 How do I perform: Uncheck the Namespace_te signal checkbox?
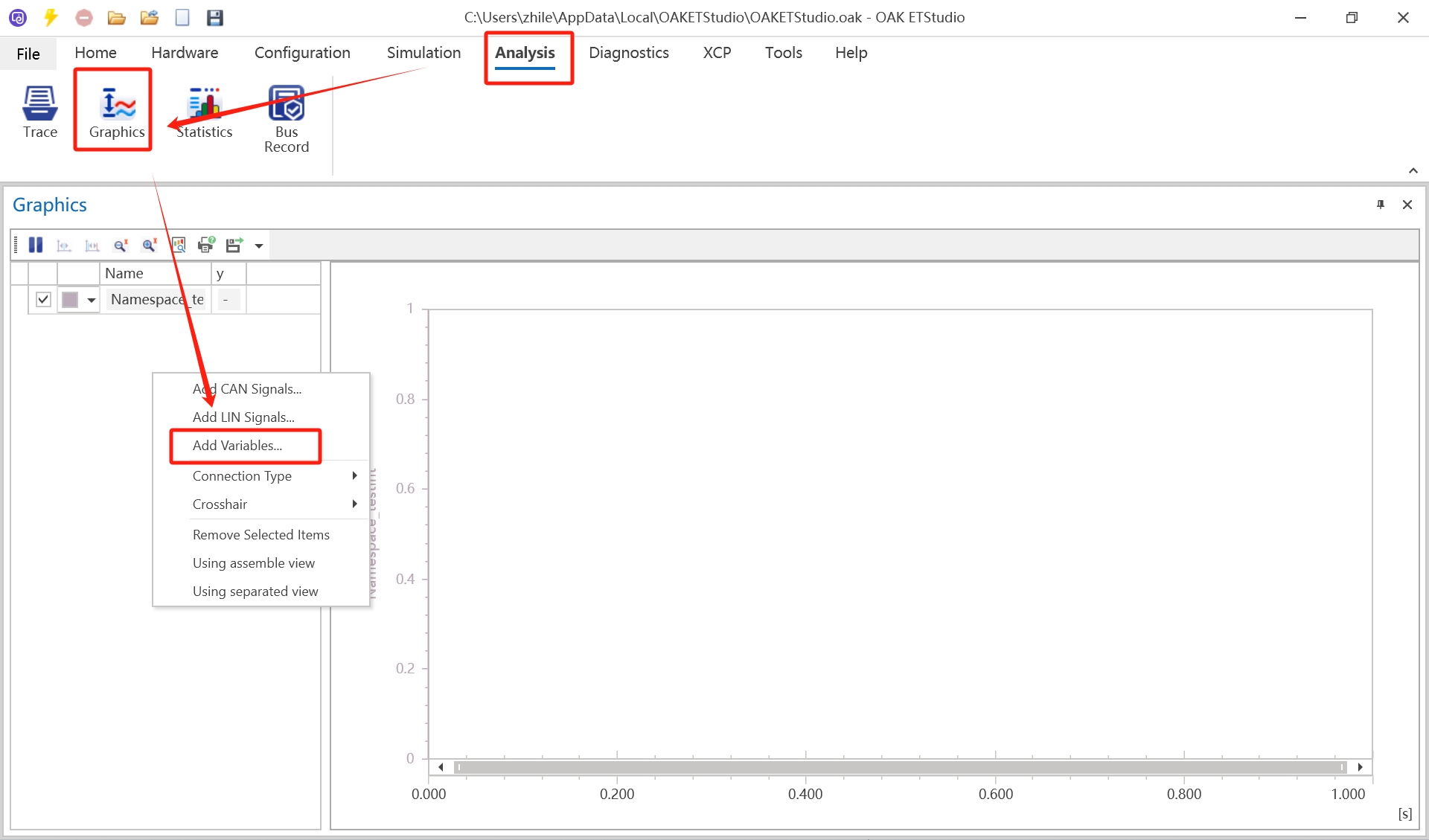pyautogui.click(x=43, y=299)
